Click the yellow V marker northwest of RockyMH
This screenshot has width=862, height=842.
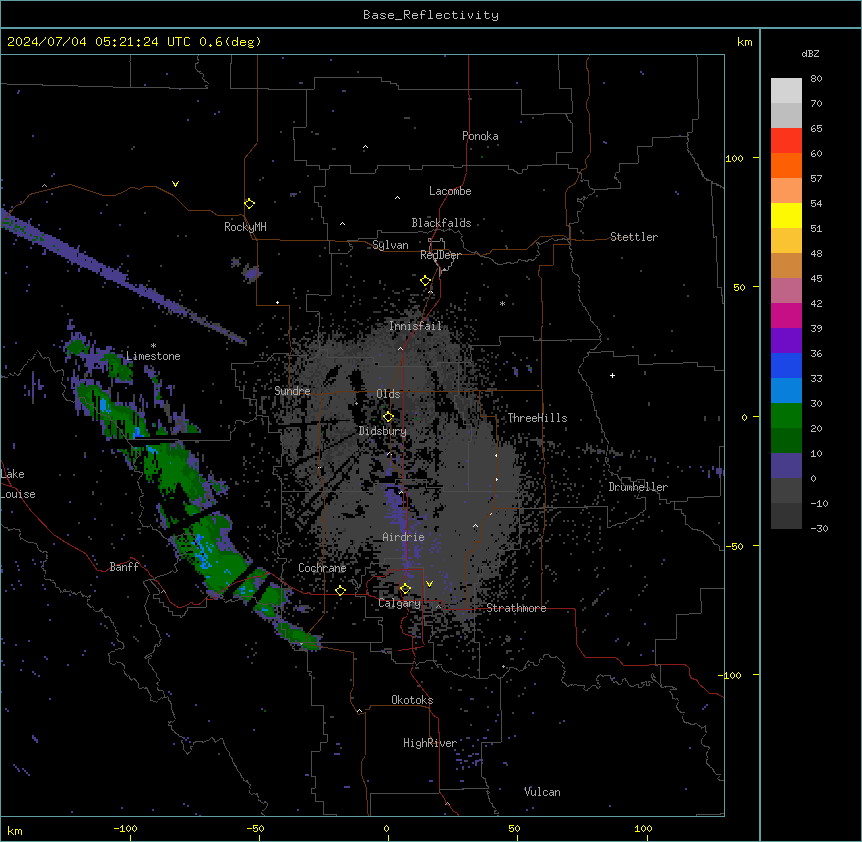175,184
